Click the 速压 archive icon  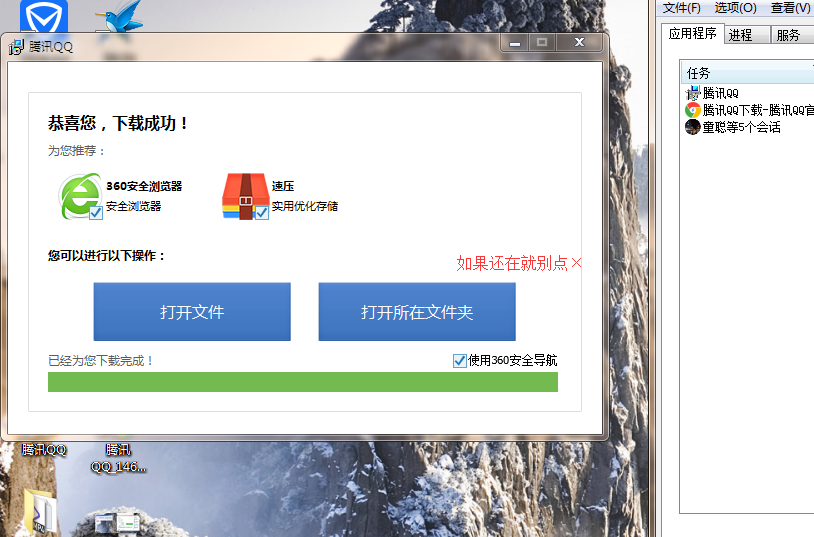pyautogui.click(x=245, y=196)
